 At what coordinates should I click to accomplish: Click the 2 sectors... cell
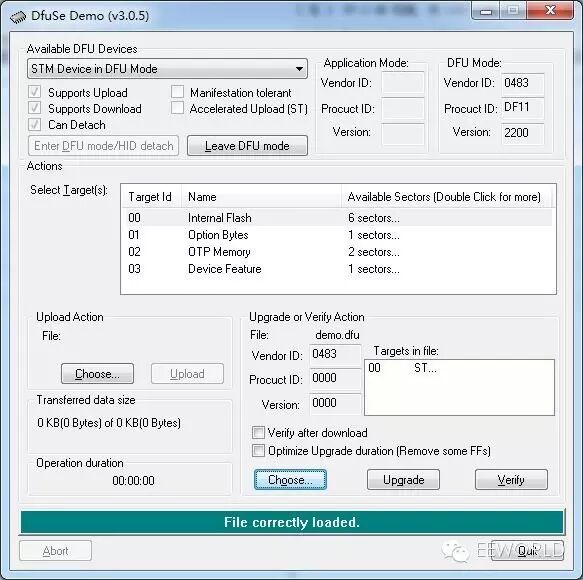point(374,252)
